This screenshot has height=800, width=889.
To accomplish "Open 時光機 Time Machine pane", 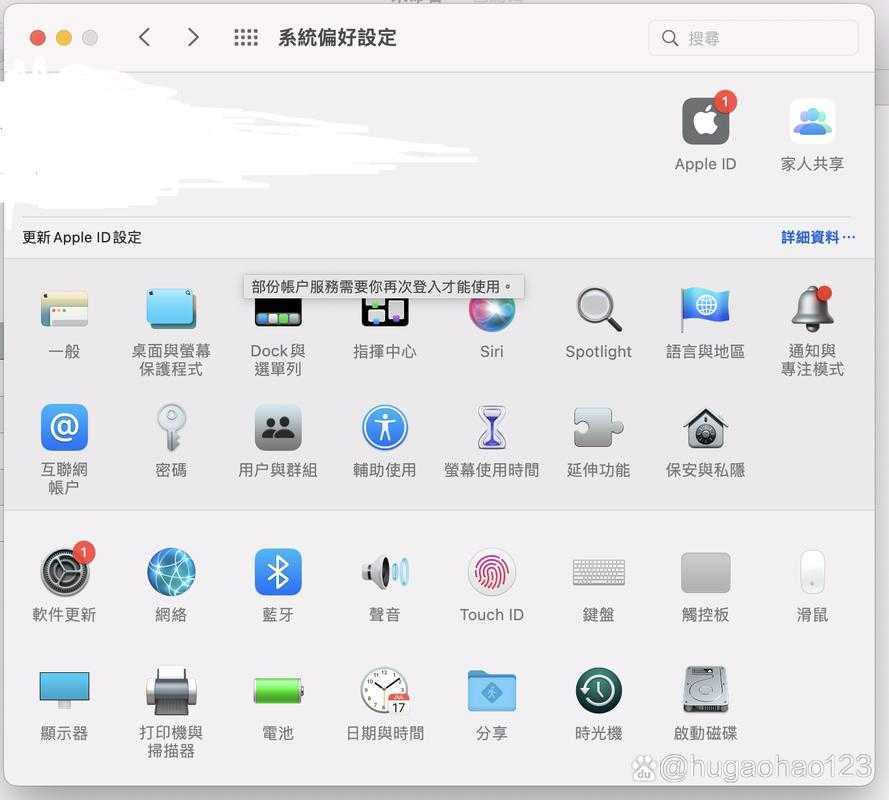I will [x=598, y=691].
